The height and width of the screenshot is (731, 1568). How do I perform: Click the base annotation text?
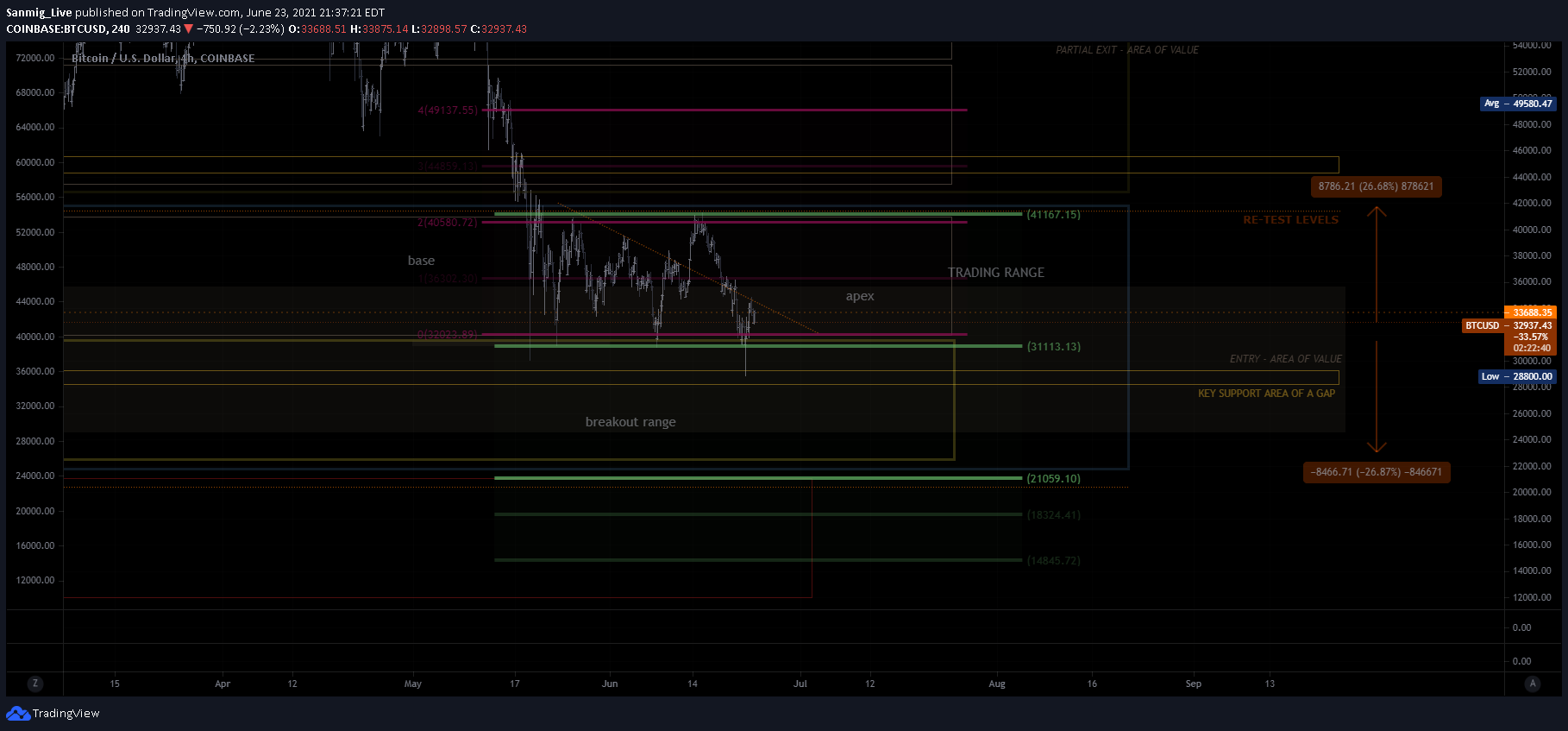pos(421,261)
